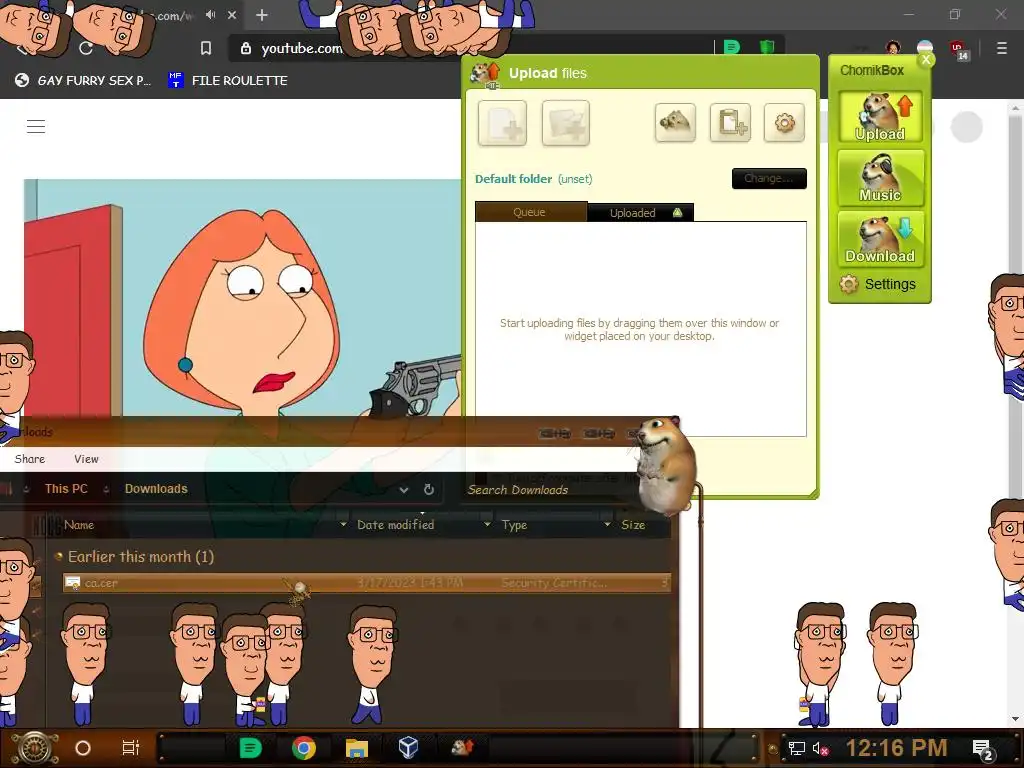The image size is (1024, 768).
Task: Open FILE ROULETTE bookmark
Action: 228,80
